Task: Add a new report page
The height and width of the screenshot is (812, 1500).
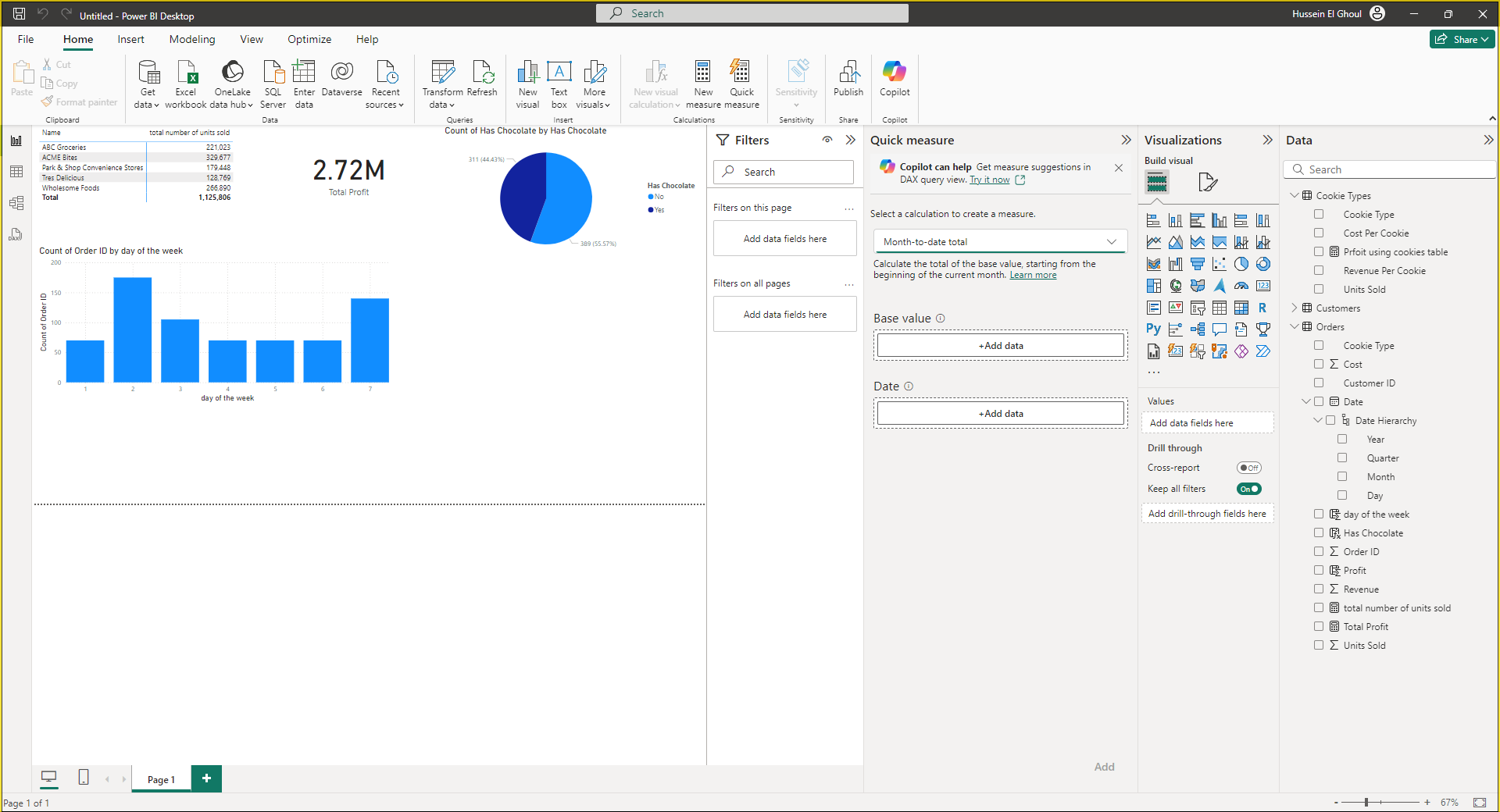Action: (206, 778)
